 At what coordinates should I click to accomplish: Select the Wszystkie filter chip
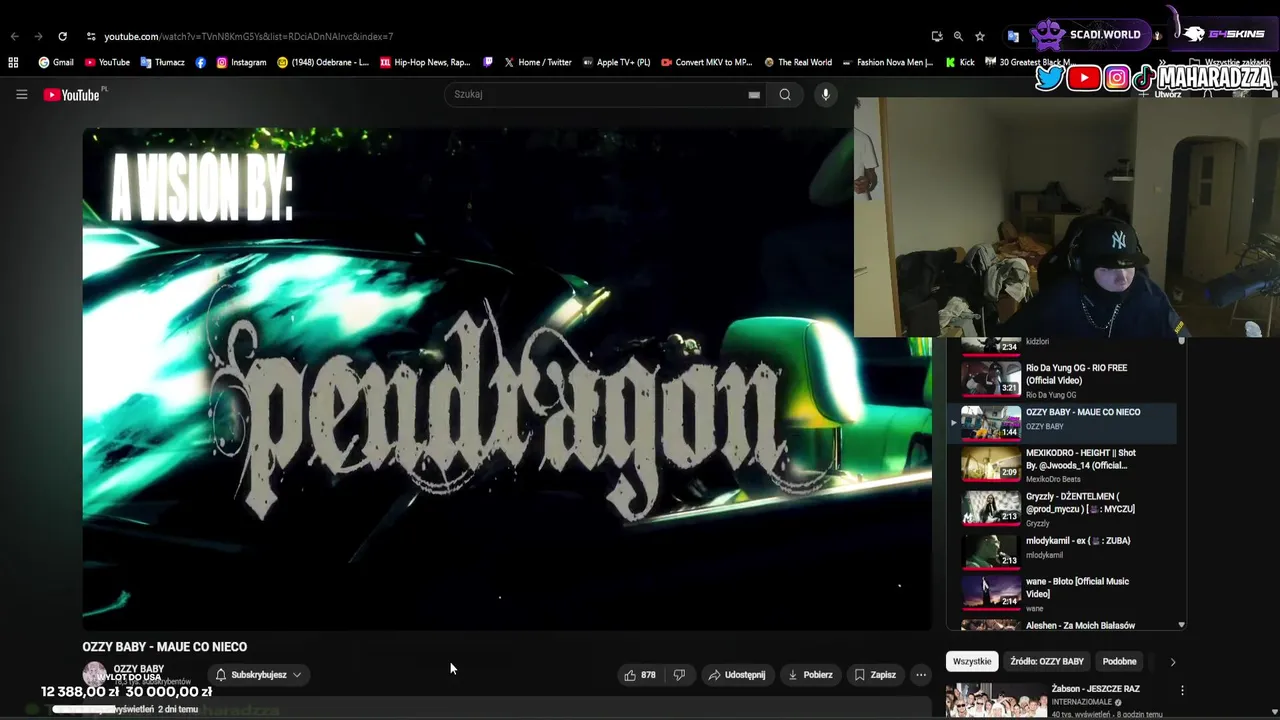coord(972,661)
